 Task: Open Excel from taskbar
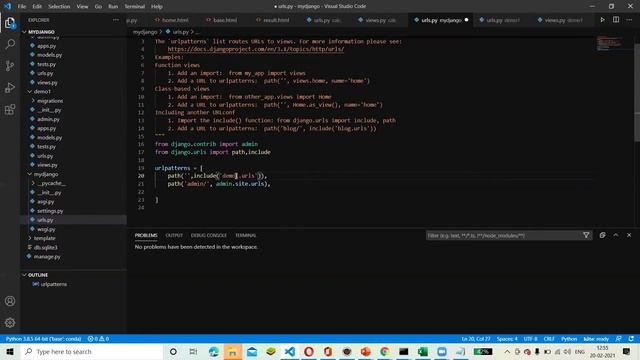(423, 351)
